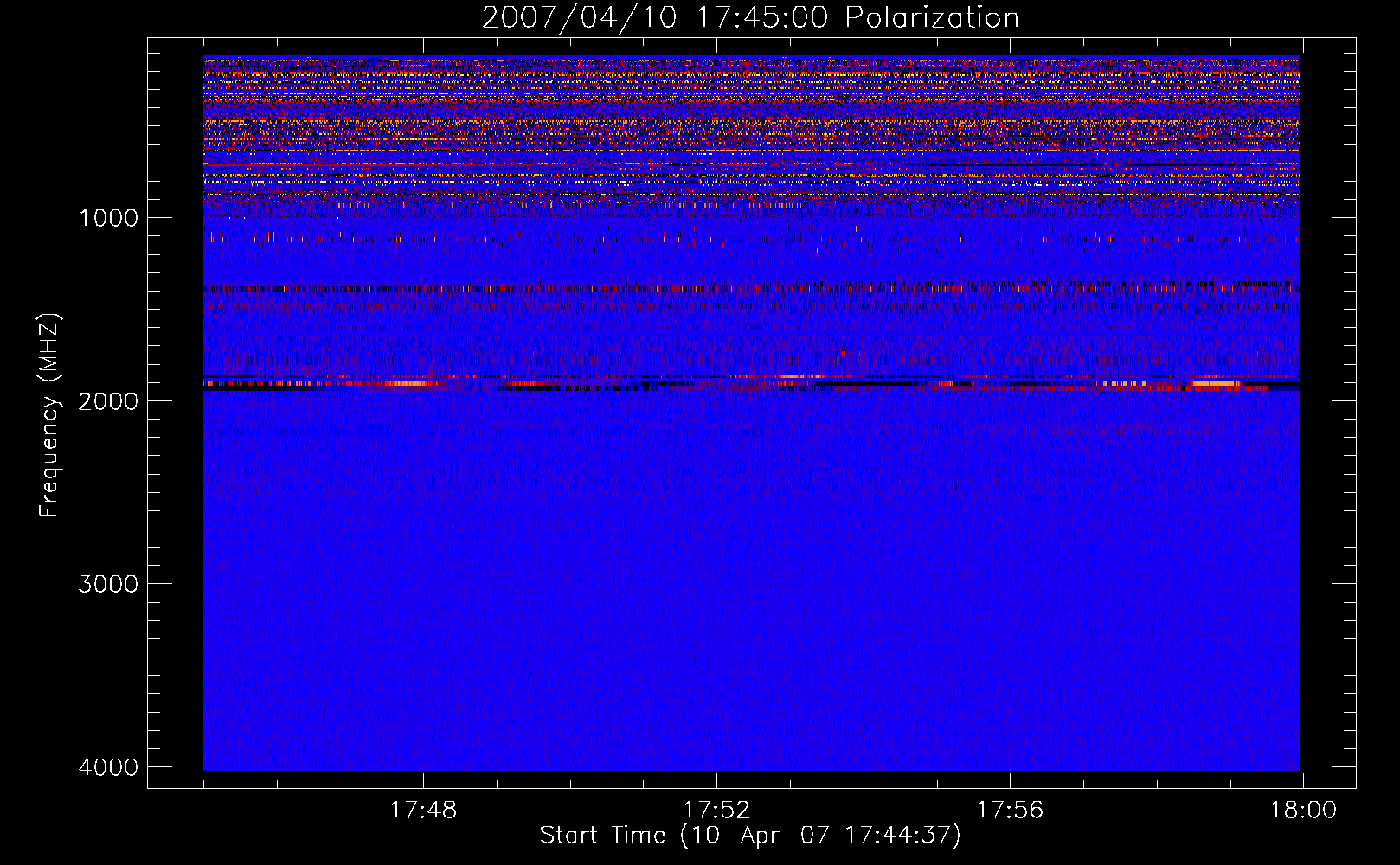Select the 17:56 time tick label
This screenshot has width=1400, height=865.
tap(1010, 811)
